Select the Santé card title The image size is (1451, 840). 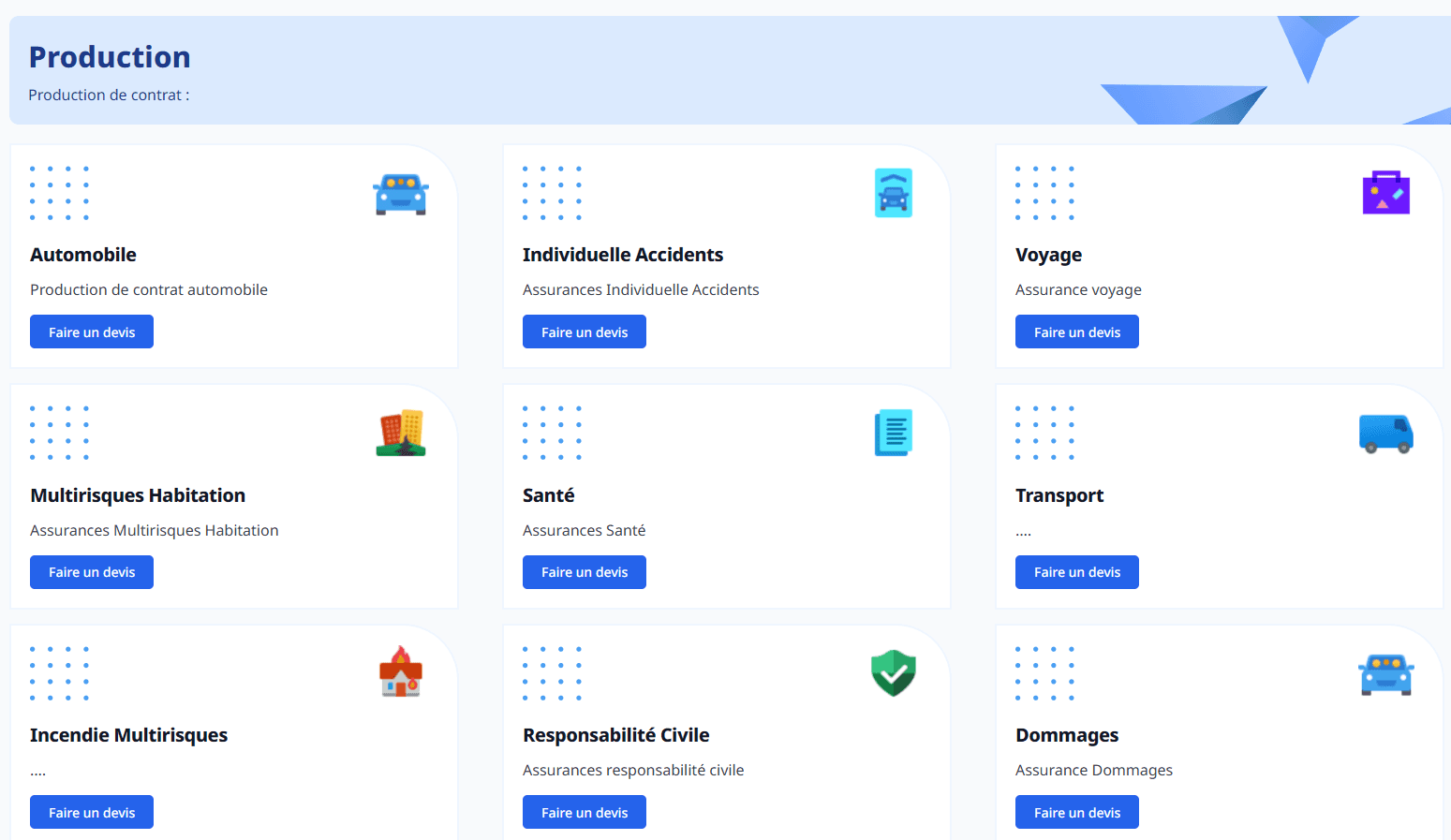click(x=549, y=495)
